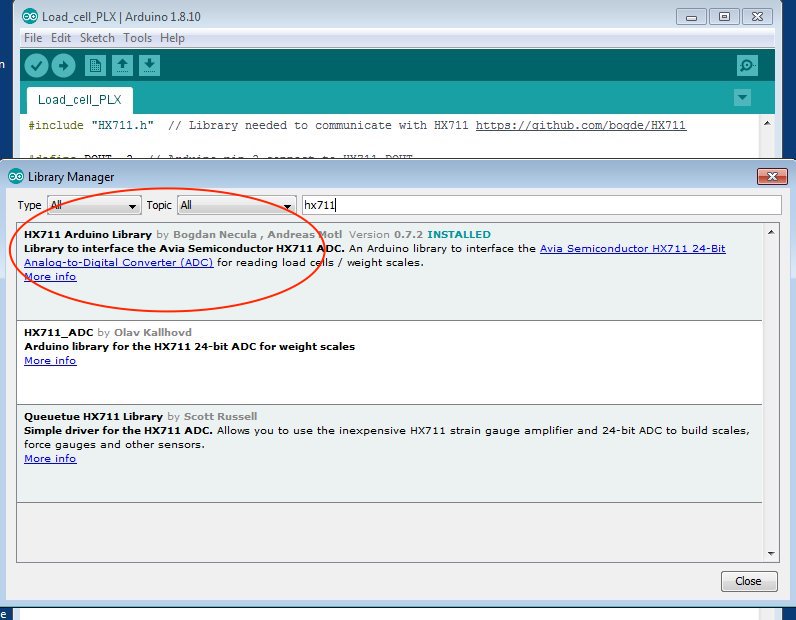The width and height of the screenshot is (796, 620).
Task: Click the New sketch icon in the Arduino toolbar
Action: (x=95, y=66)
